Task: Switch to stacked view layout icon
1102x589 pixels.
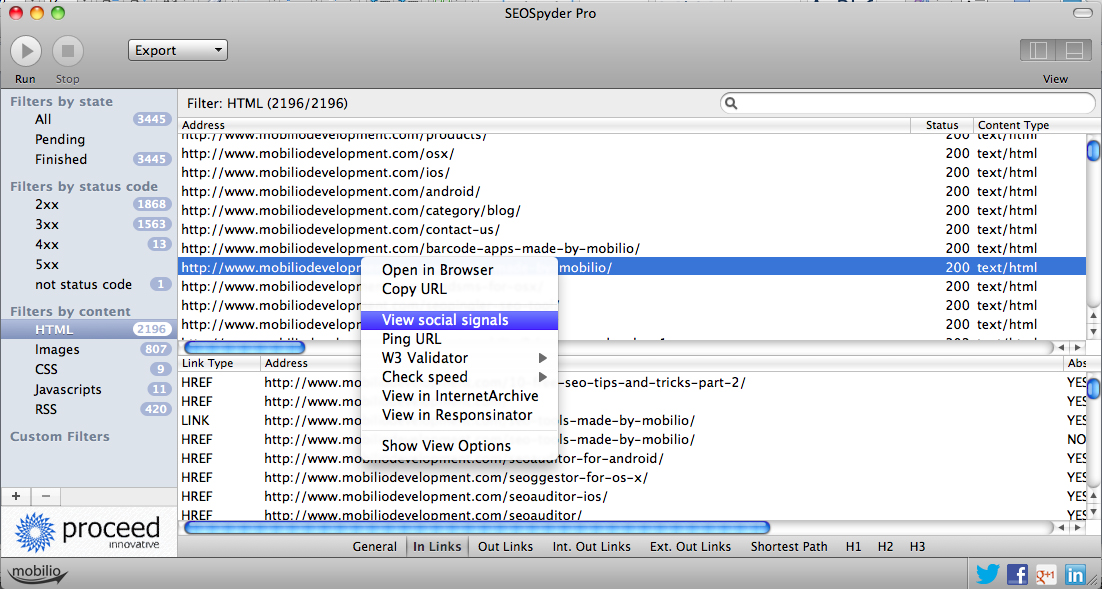Action: point(1074,51)
